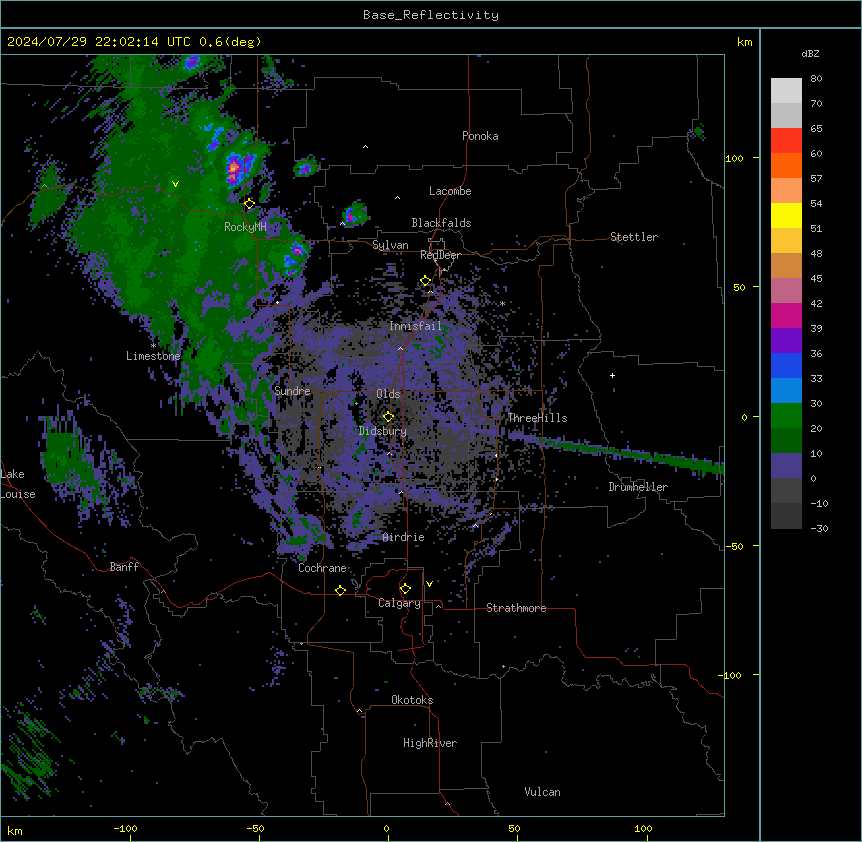Click the -50 tick label on the bottom axis

tap(255, 828)
